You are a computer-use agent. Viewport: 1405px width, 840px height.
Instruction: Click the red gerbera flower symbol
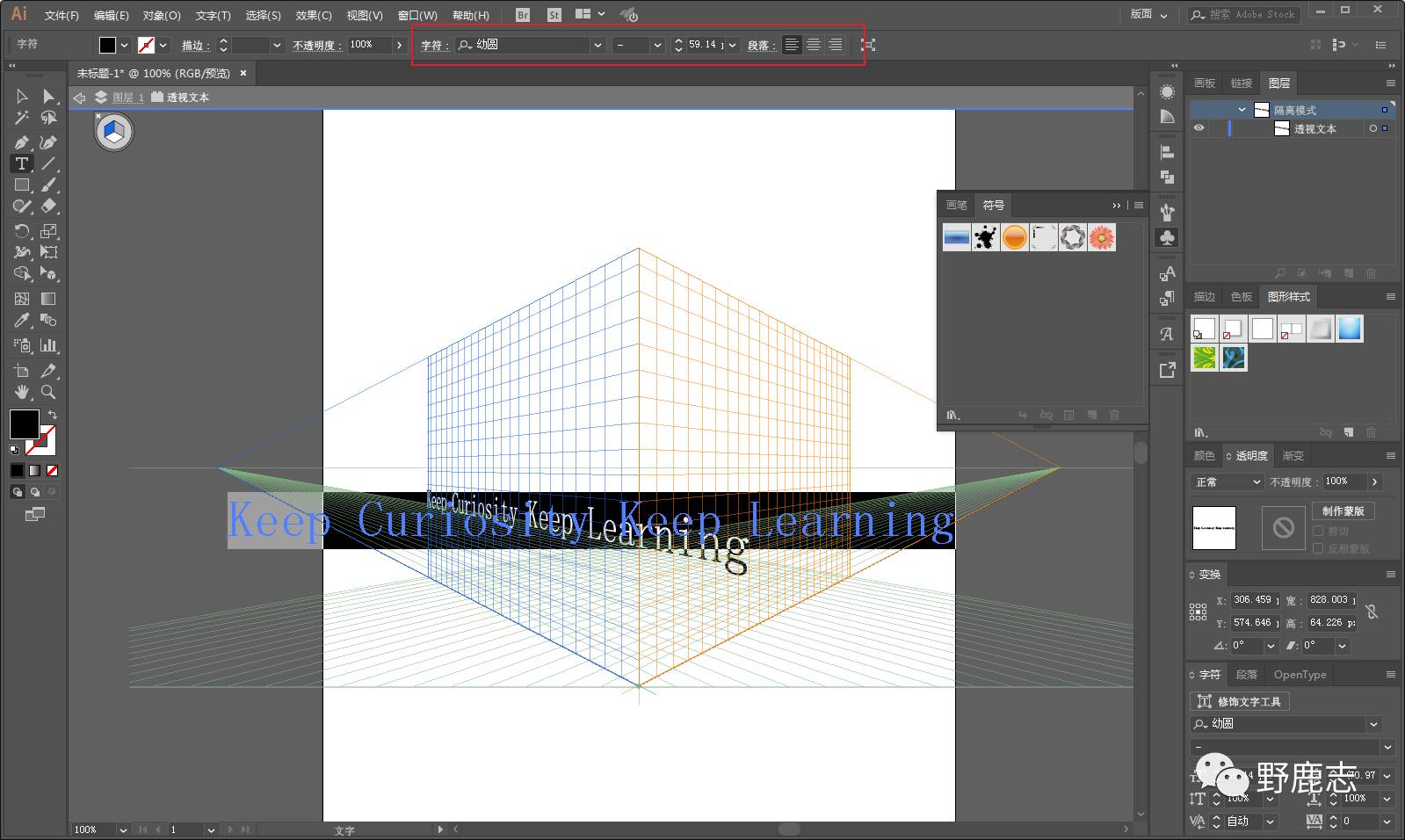tap(1101, 237)
